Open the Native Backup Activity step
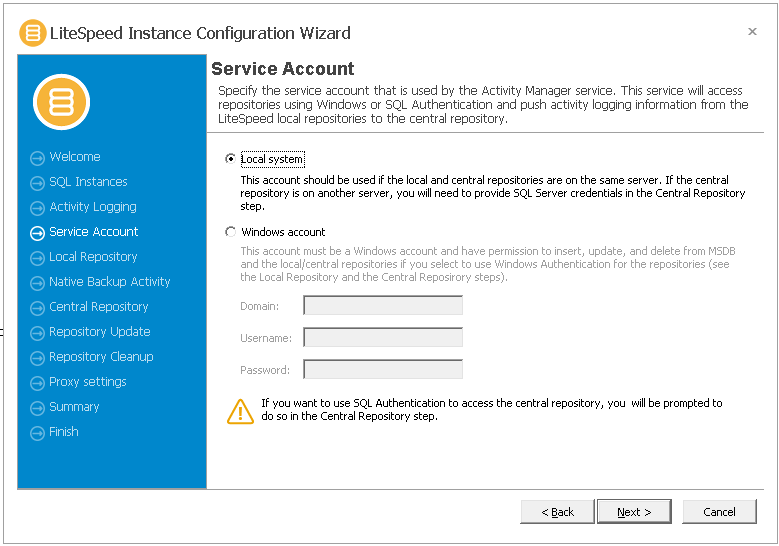779x546 pixels. (109, 282)
